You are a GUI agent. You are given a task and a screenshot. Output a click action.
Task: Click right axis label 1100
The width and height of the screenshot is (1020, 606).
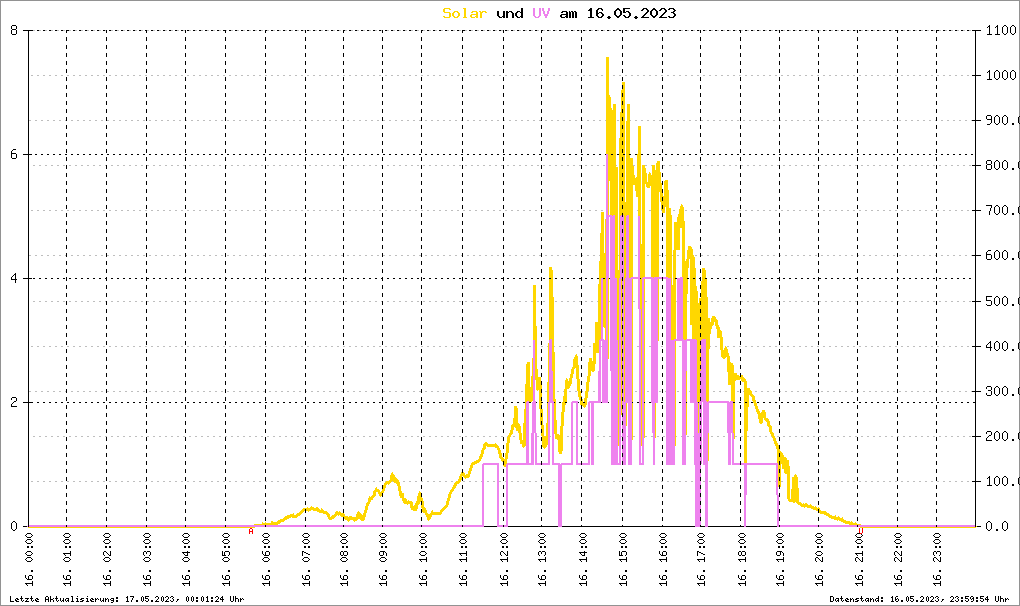click(x=1001, y=30)
